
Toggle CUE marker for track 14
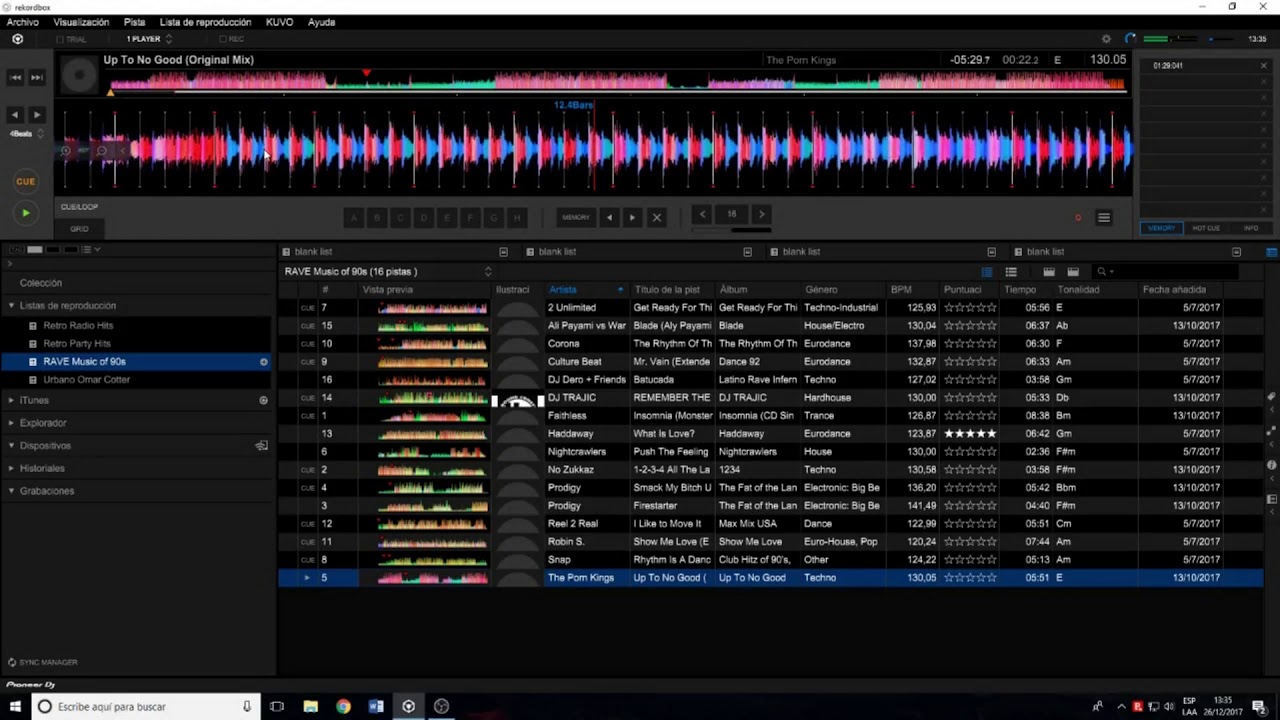click(308, 398)
